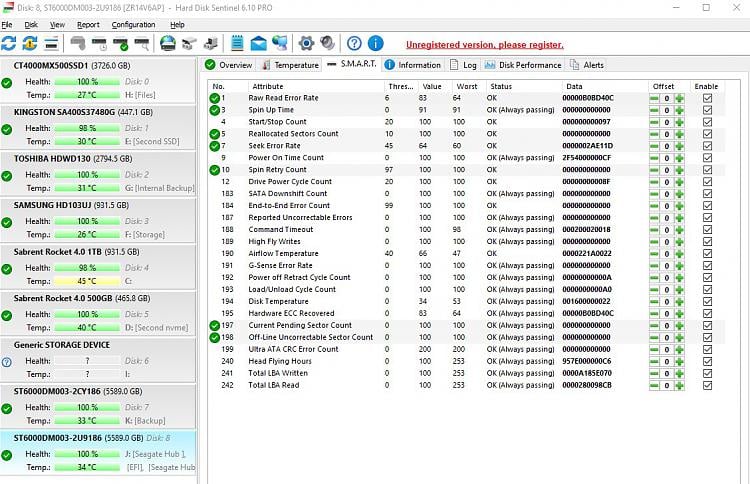This screenshot has width=750, height=484.
Task: Switch to the Temperature tab
Action: [290, 65]
